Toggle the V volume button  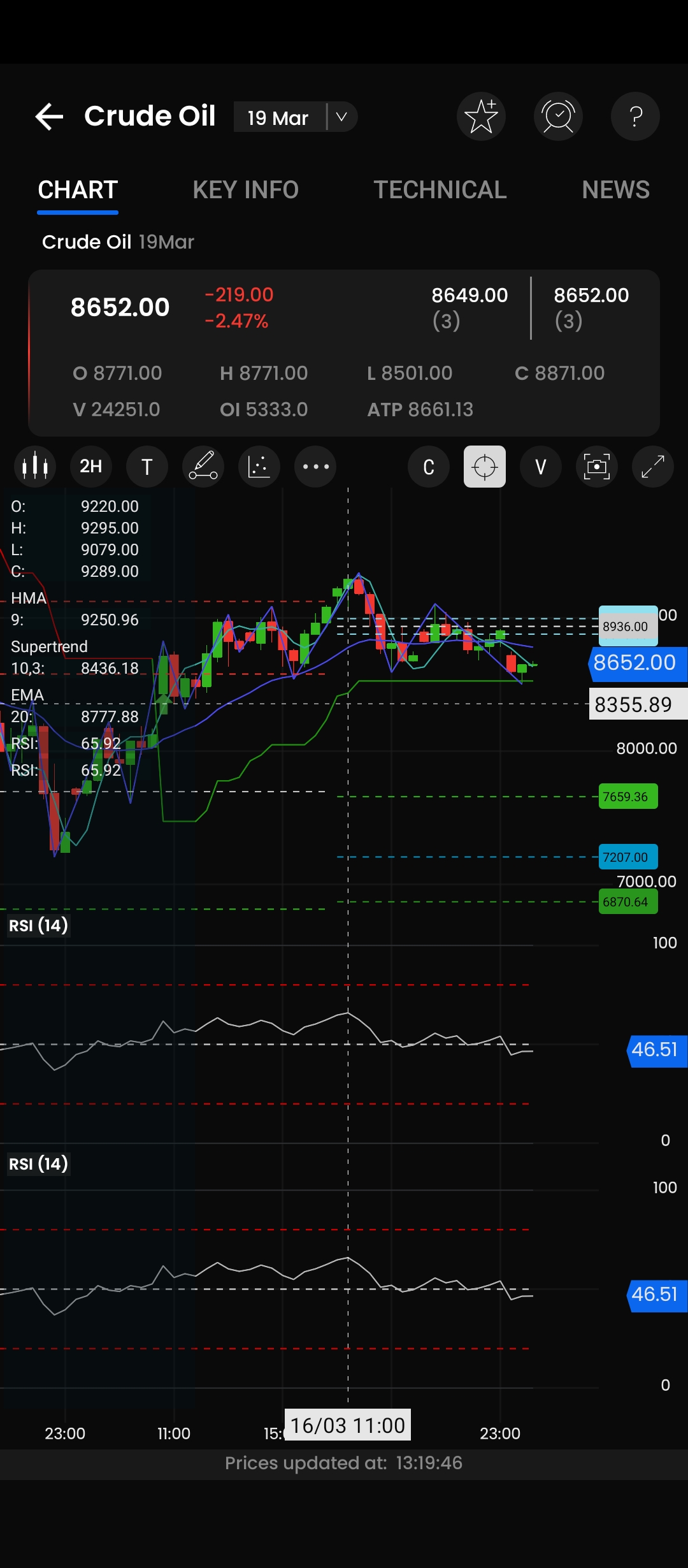[x=541, y=467]
